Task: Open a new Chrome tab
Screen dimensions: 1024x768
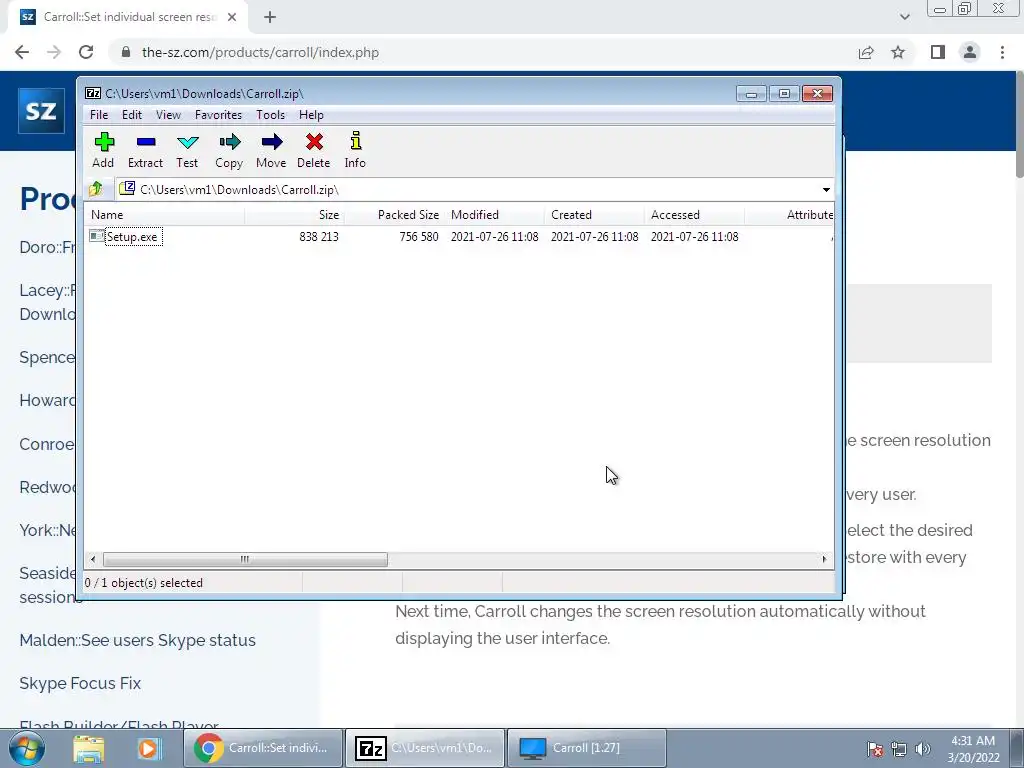Action: click(x=270, y=17)
